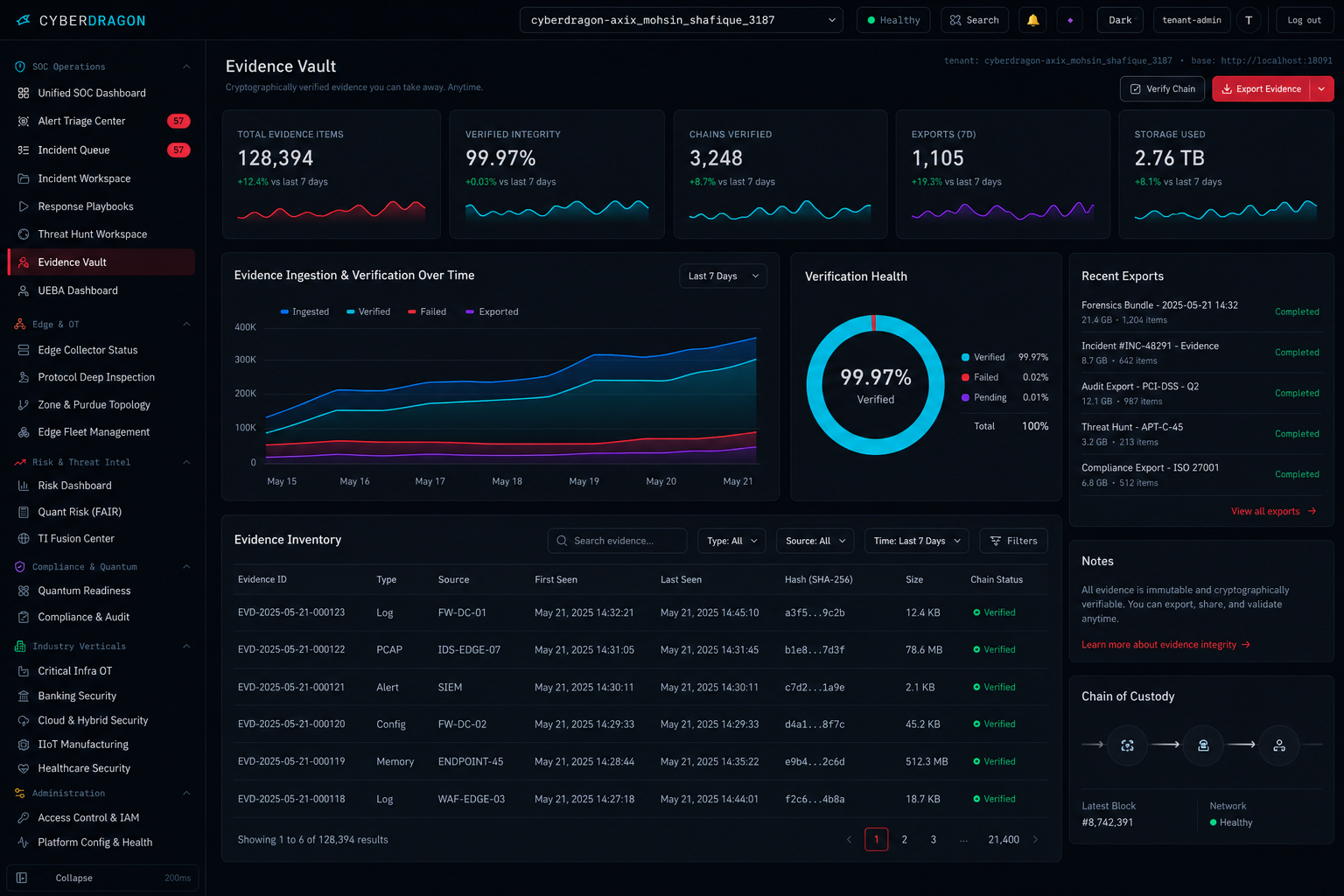Click the T user avatar icon

pyautogui.click(x=1249, y=20)
